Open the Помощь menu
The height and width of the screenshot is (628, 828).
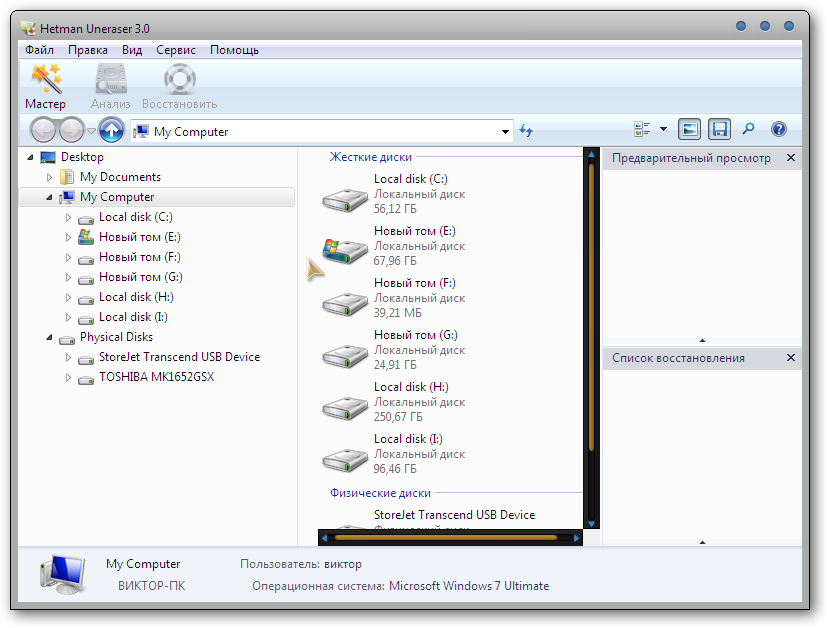click(234, 50)
